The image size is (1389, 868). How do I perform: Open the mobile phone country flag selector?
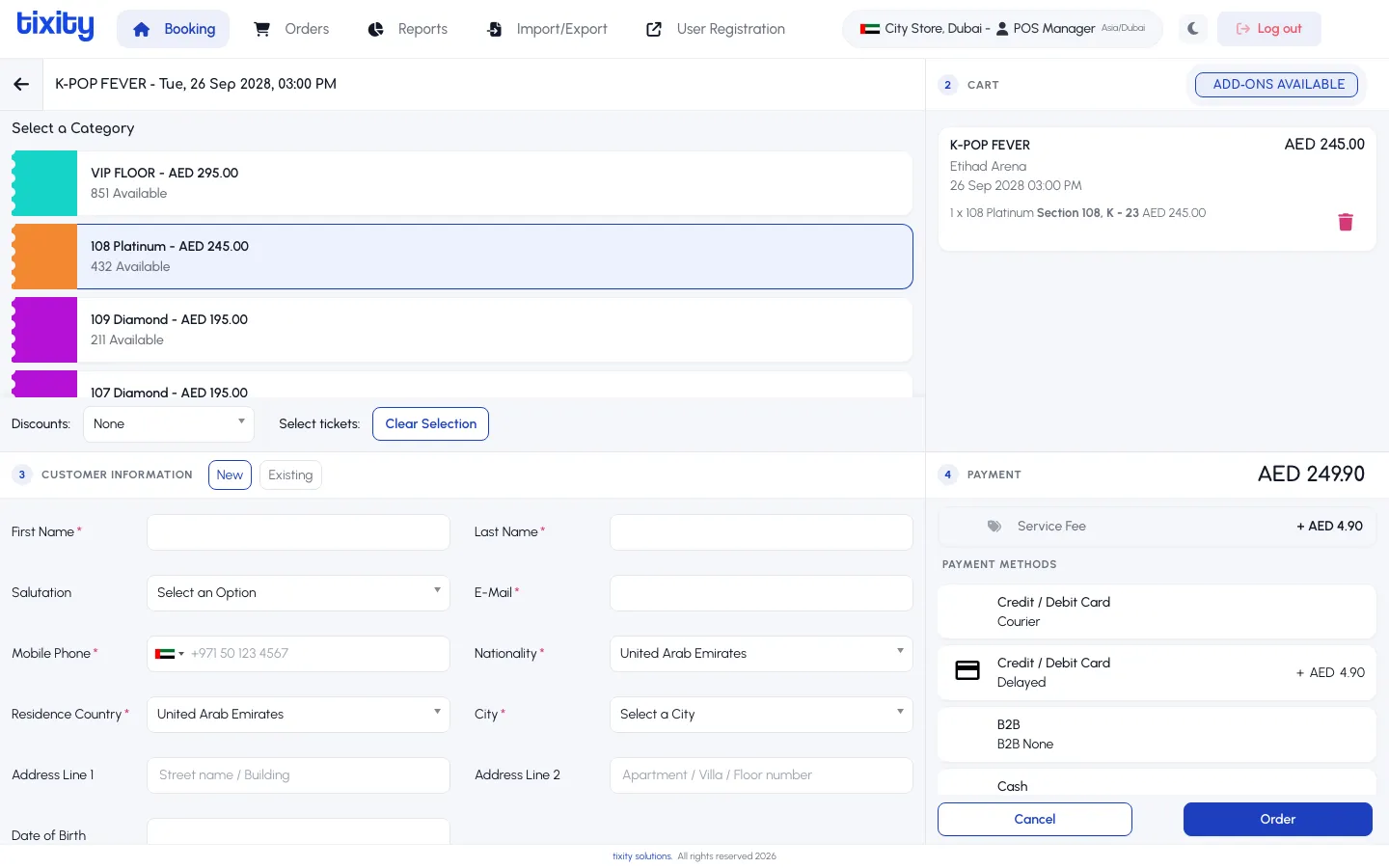click(170, 654)
